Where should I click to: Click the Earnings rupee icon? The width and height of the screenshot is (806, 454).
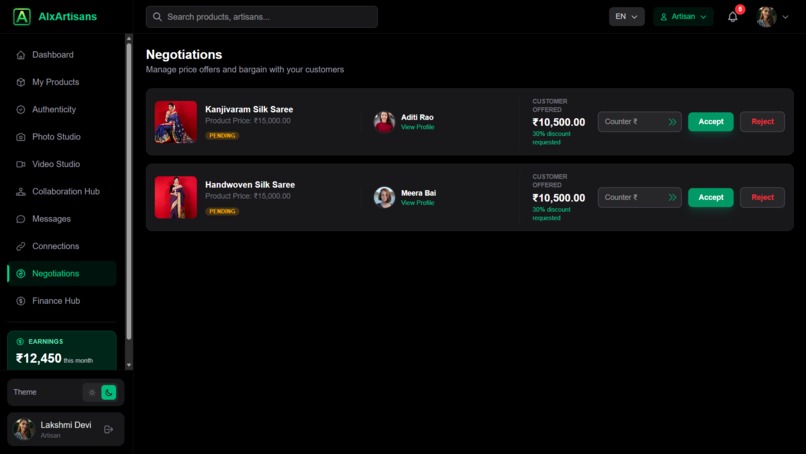coord(20,341)
